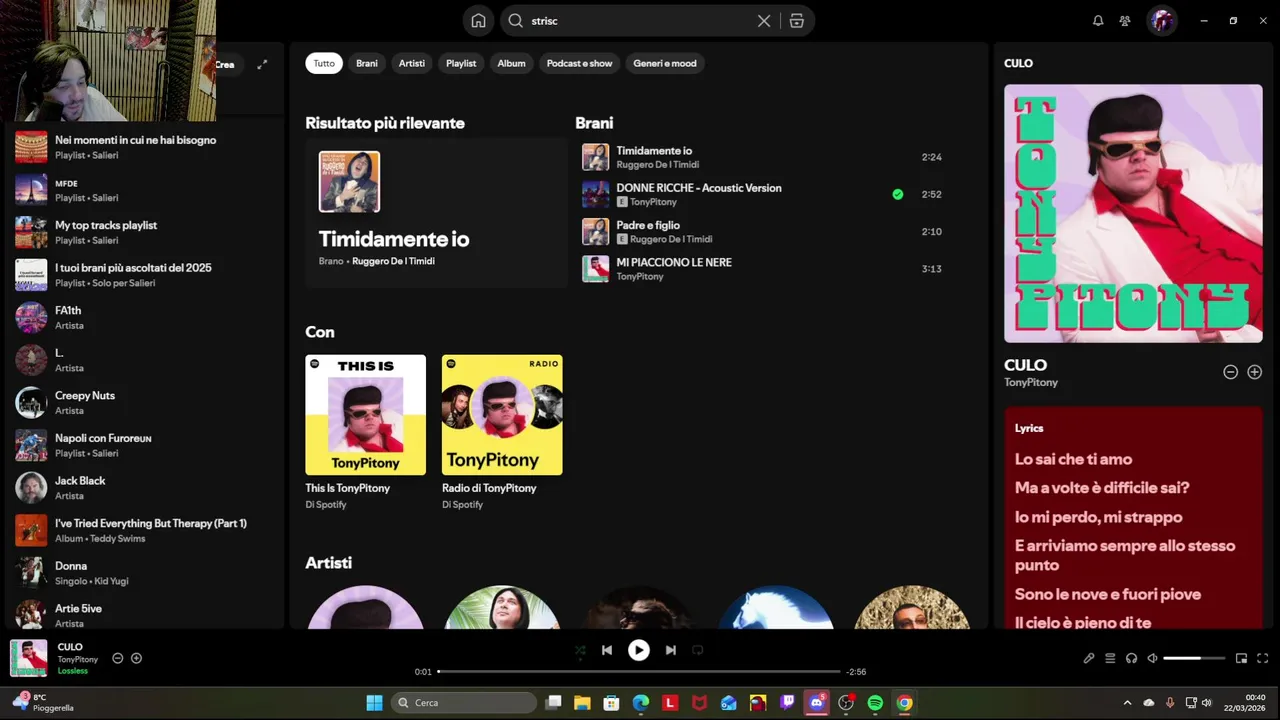Image resolution: width=1280 pixels, height=720 pixels.
Task: Open the MFDE playlist in library
Action: tap(145, 190)
